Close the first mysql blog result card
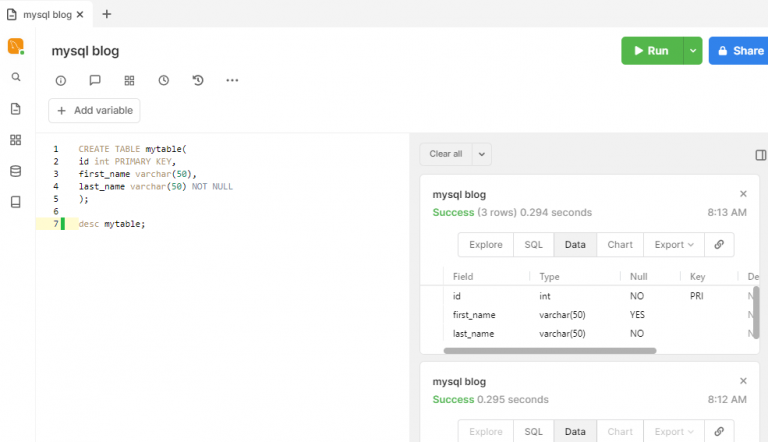This screenshot has width=768, height=442. pyautogui.click(x=743, y=194)
